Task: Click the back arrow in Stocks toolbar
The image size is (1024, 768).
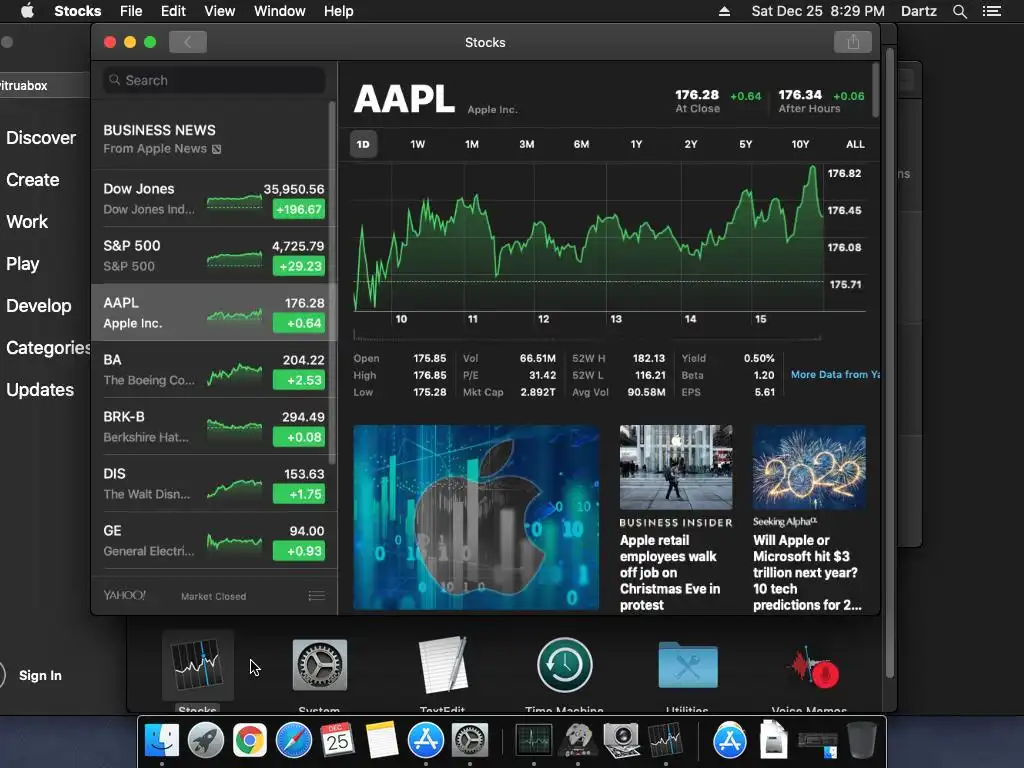Action: 187,42
